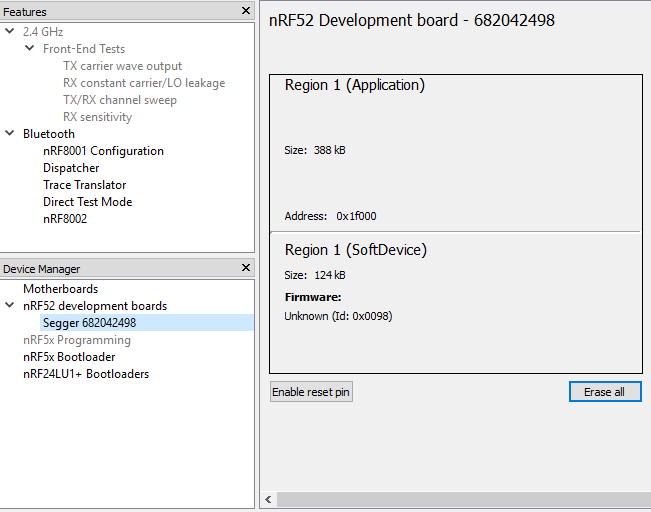Select Motherboards in Device Manager
The width and height of the screenshot is (651, 512).
point(61,289)
